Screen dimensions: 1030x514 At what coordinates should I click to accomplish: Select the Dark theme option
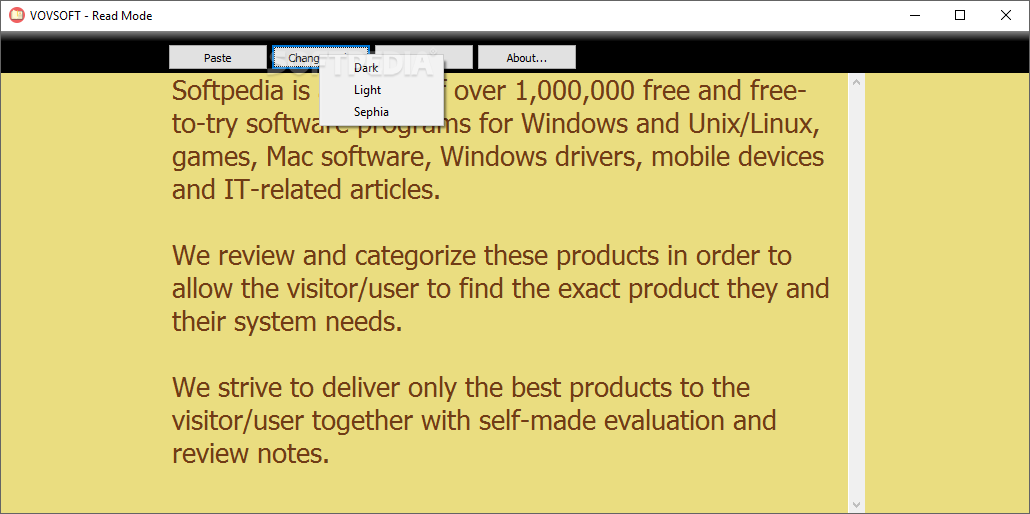pyautogui.click(x=382, y=68)
